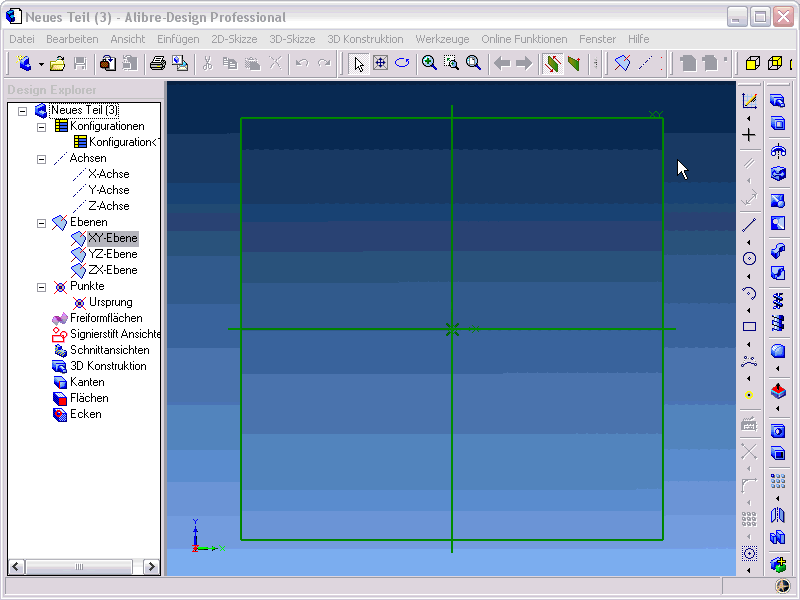This screenshot has width=800, height=600.
Task: Click the activate sketch icon
Action: [x=749, y=101]
